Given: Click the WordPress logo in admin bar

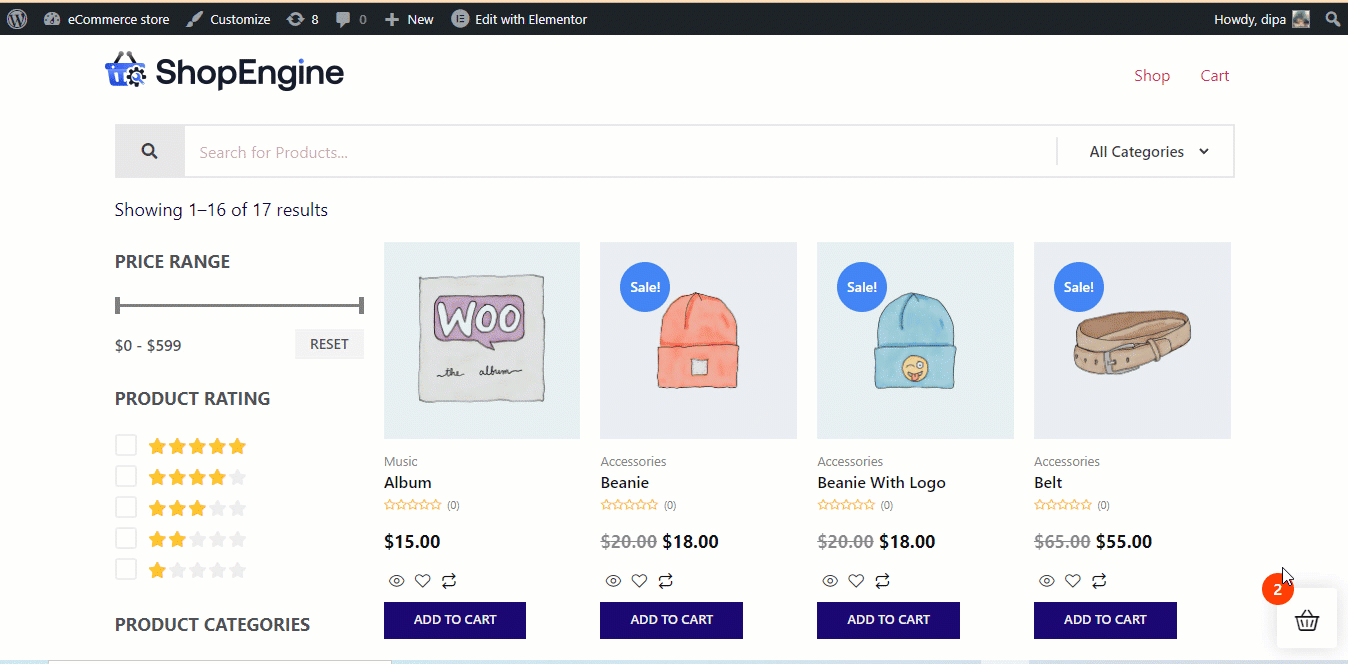Looking at the screenshot, I should click(17, 19).
